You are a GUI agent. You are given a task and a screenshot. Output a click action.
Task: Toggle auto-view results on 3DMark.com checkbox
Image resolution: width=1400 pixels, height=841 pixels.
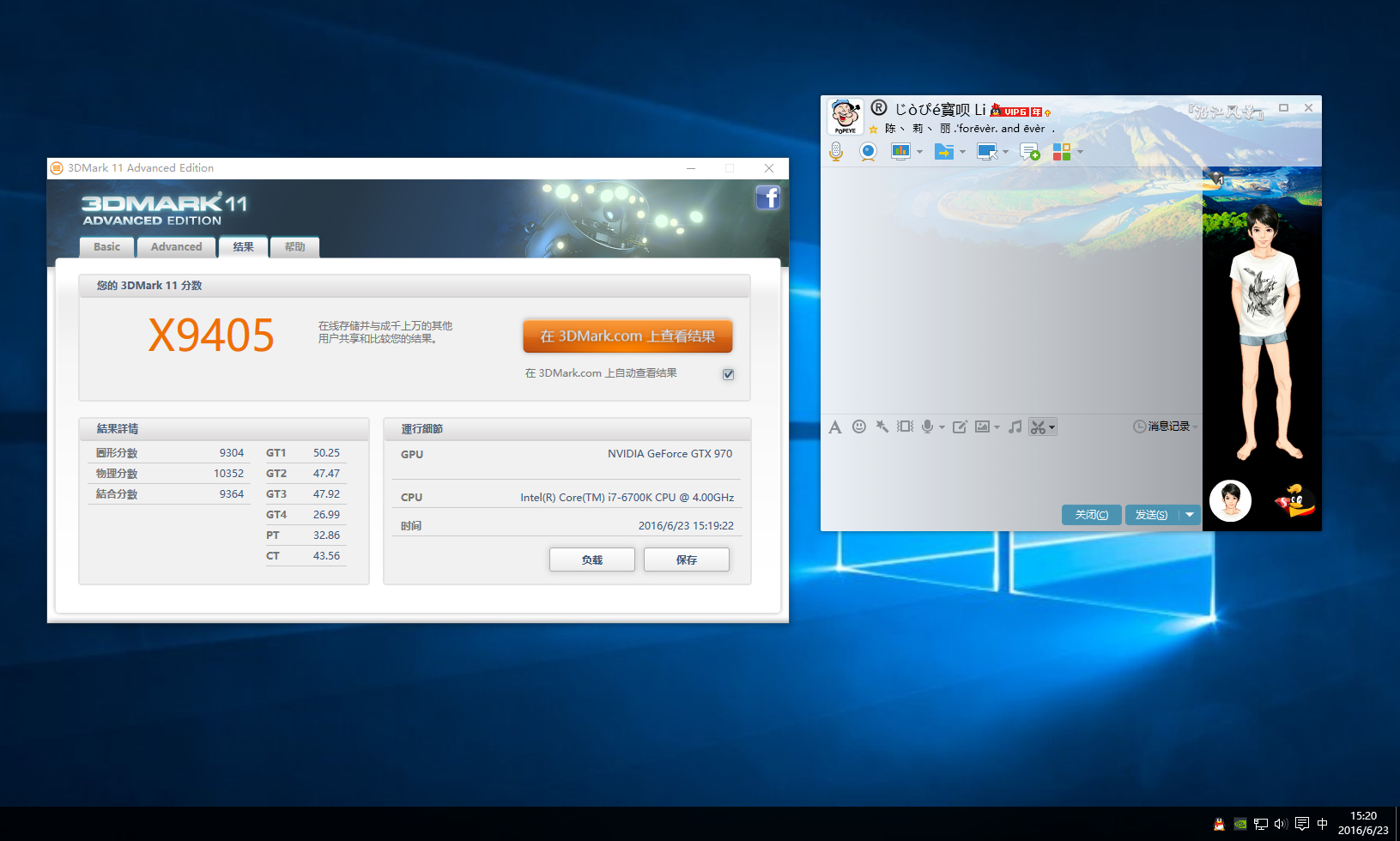tap(728, 374)
